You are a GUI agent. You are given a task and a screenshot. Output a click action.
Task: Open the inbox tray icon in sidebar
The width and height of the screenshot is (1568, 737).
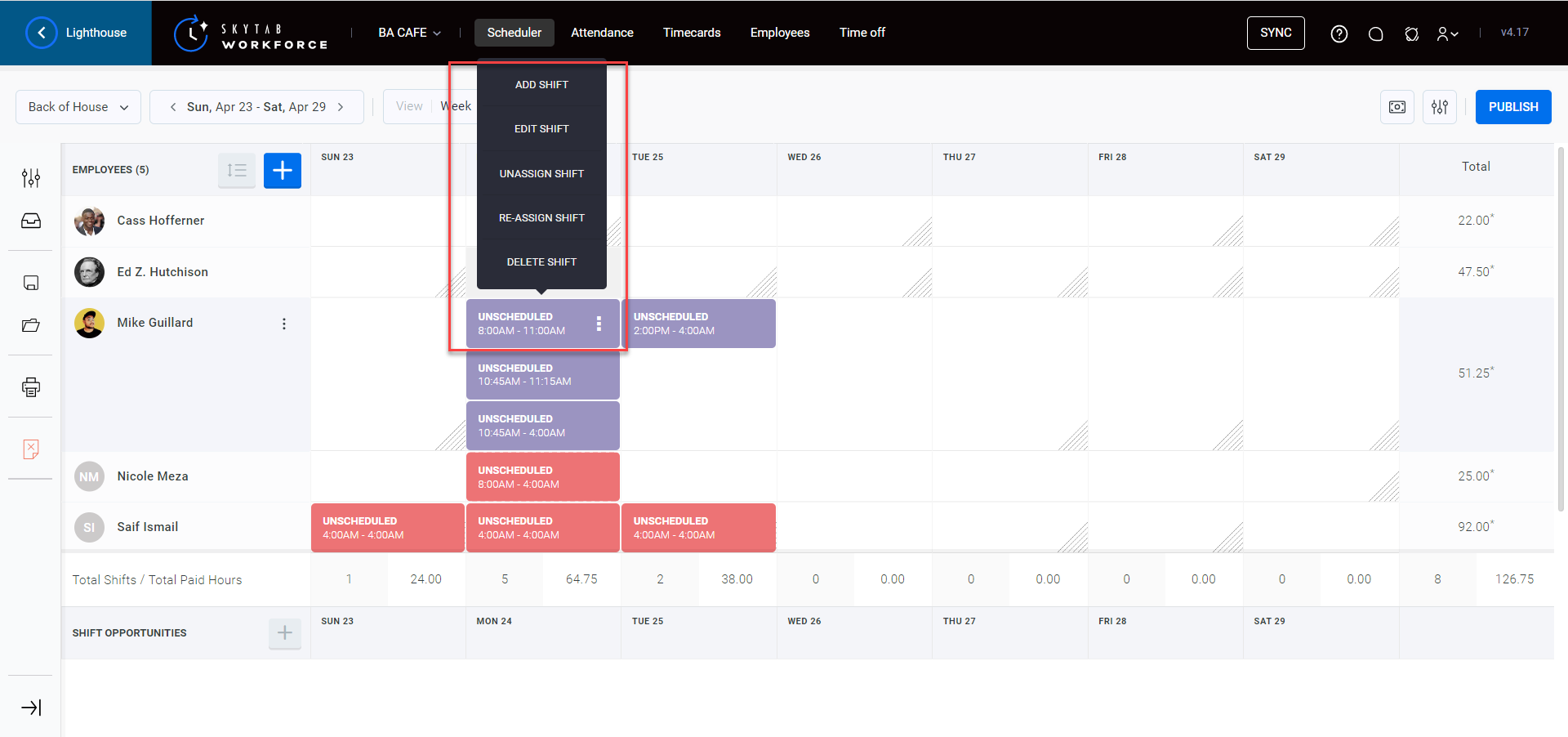30,220
